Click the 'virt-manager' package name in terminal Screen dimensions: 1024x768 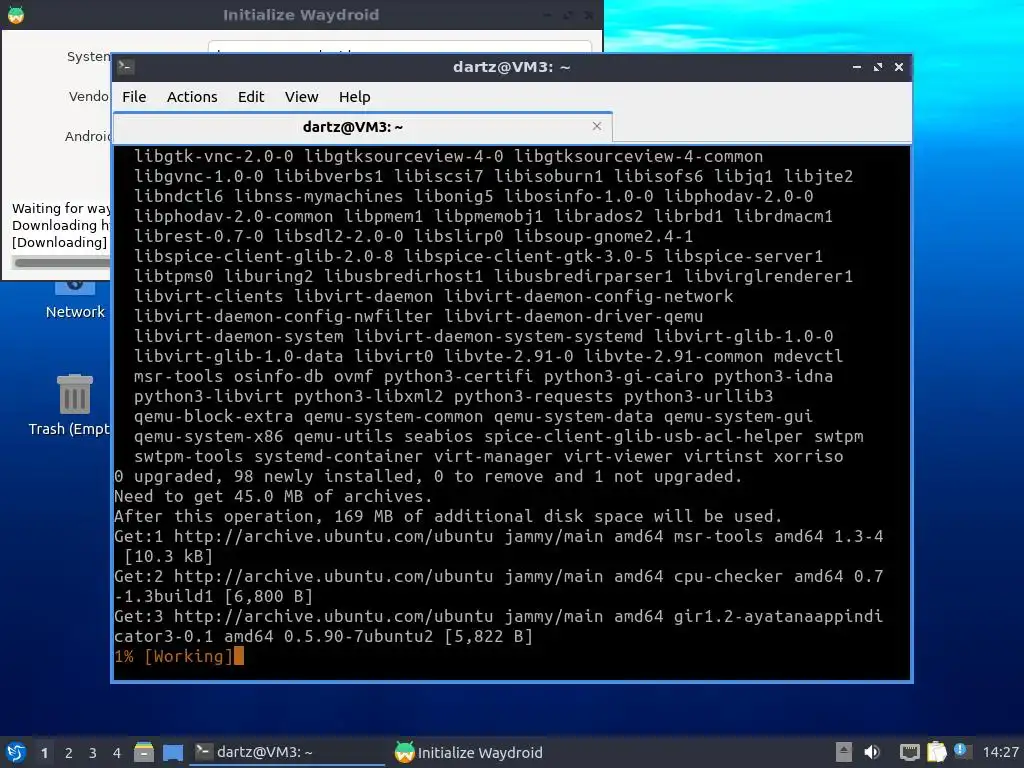tap(494, 456)
